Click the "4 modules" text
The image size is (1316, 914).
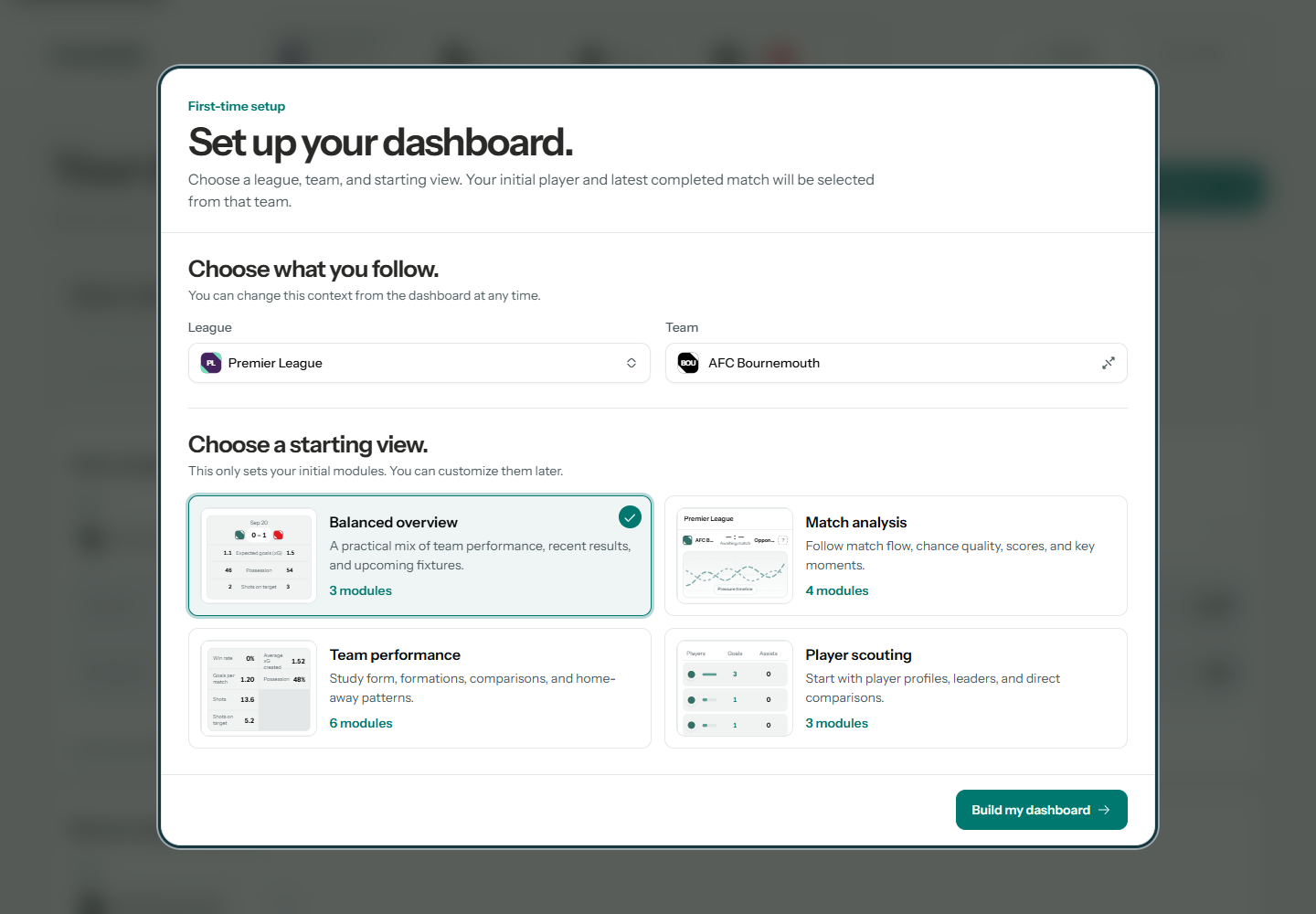point(837,590)
